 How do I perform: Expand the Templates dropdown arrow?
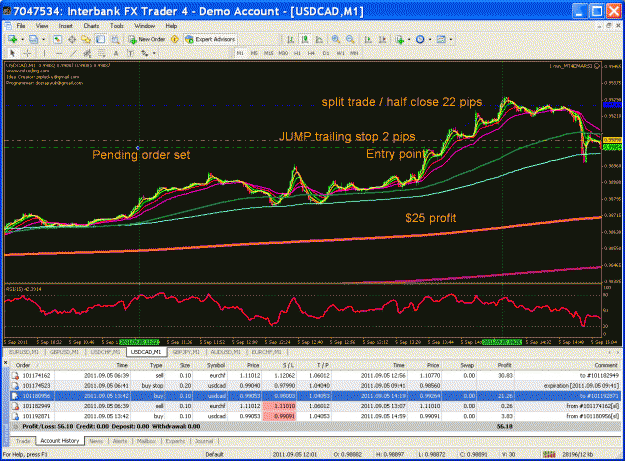[450, 39]
